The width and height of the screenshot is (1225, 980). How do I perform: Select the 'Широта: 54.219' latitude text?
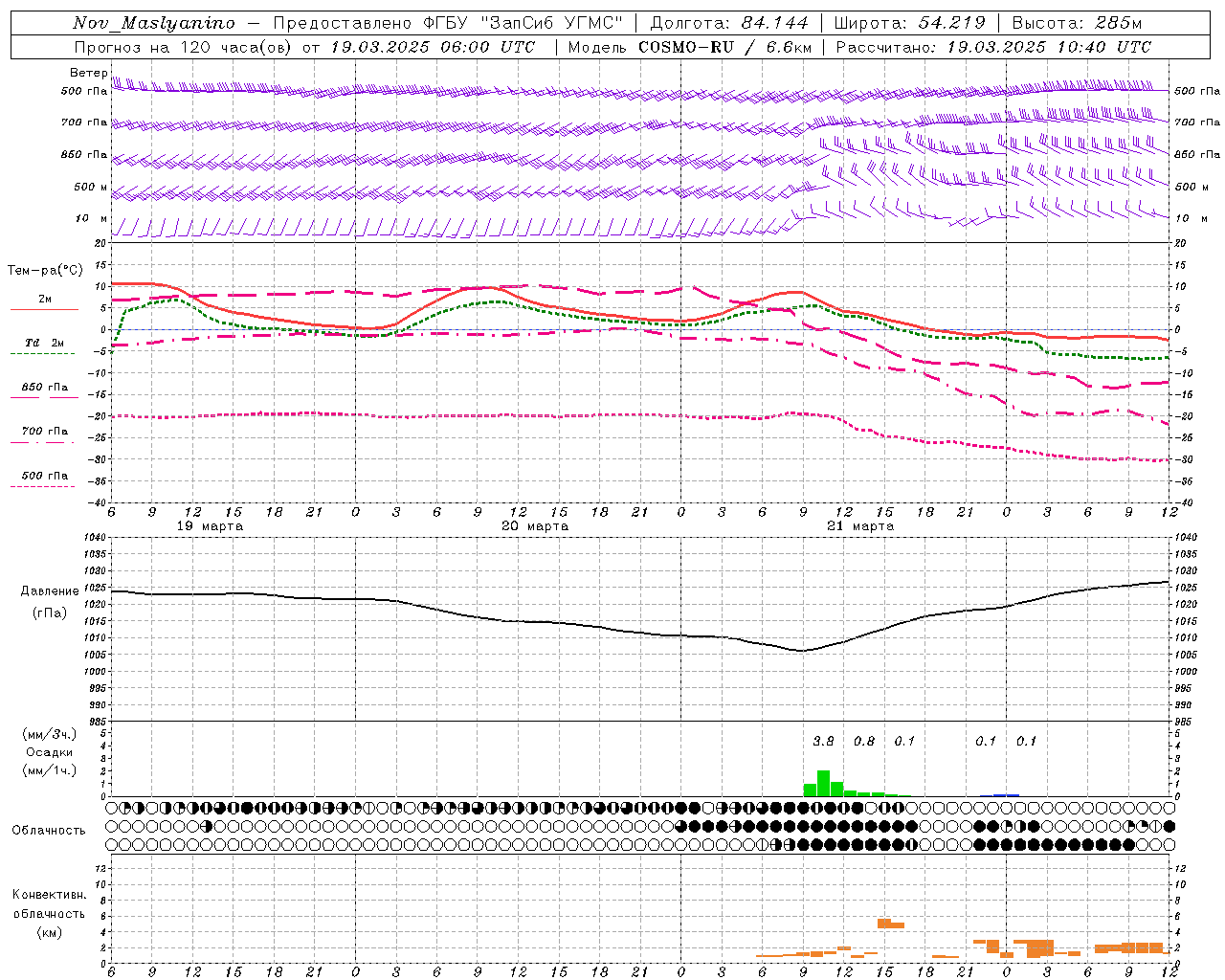[910, 23]
